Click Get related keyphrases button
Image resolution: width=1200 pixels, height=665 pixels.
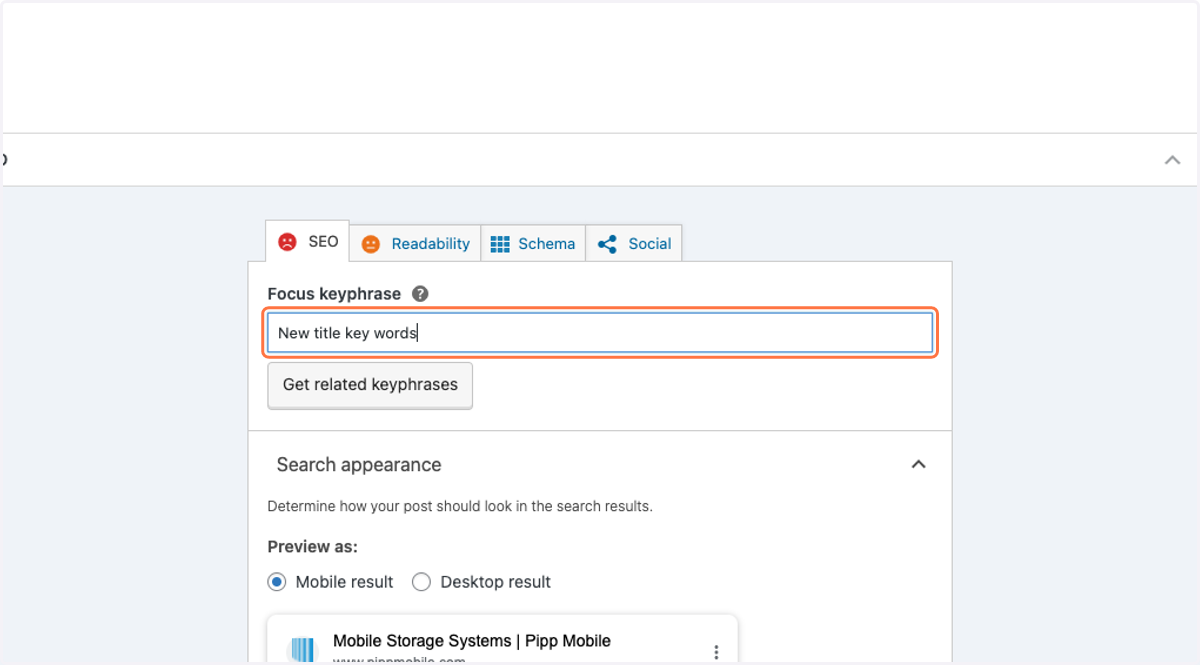pos(370,385)
